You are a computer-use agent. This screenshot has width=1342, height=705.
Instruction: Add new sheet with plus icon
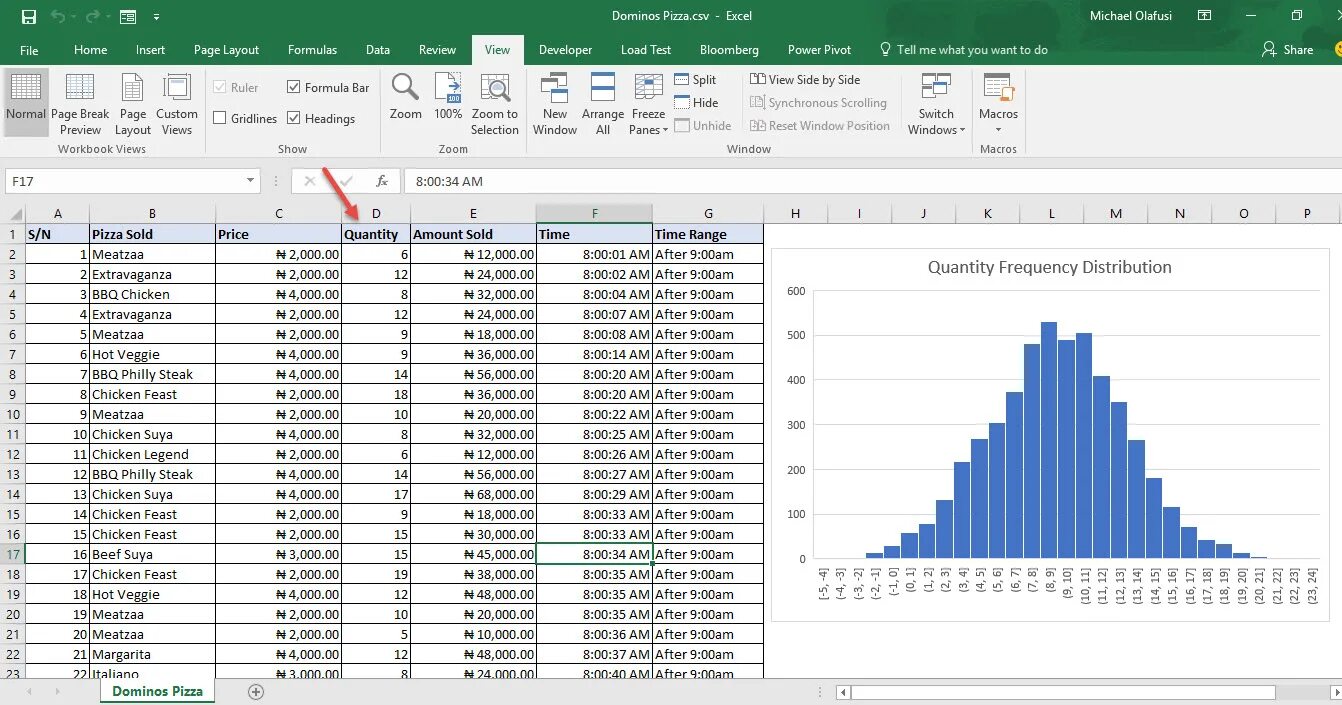(256, 691)
